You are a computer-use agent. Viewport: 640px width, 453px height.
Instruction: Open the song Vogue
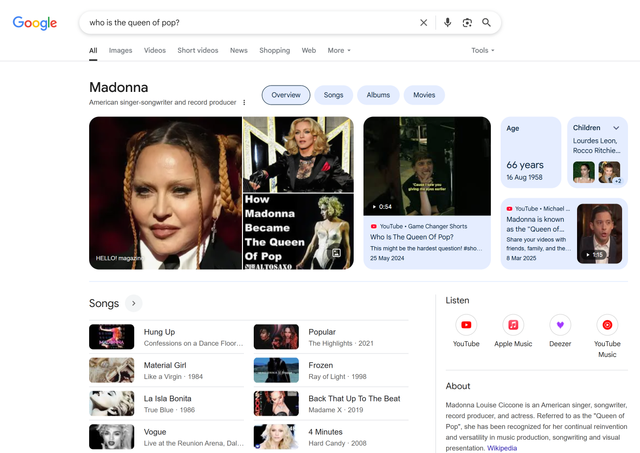pos(155,432)
